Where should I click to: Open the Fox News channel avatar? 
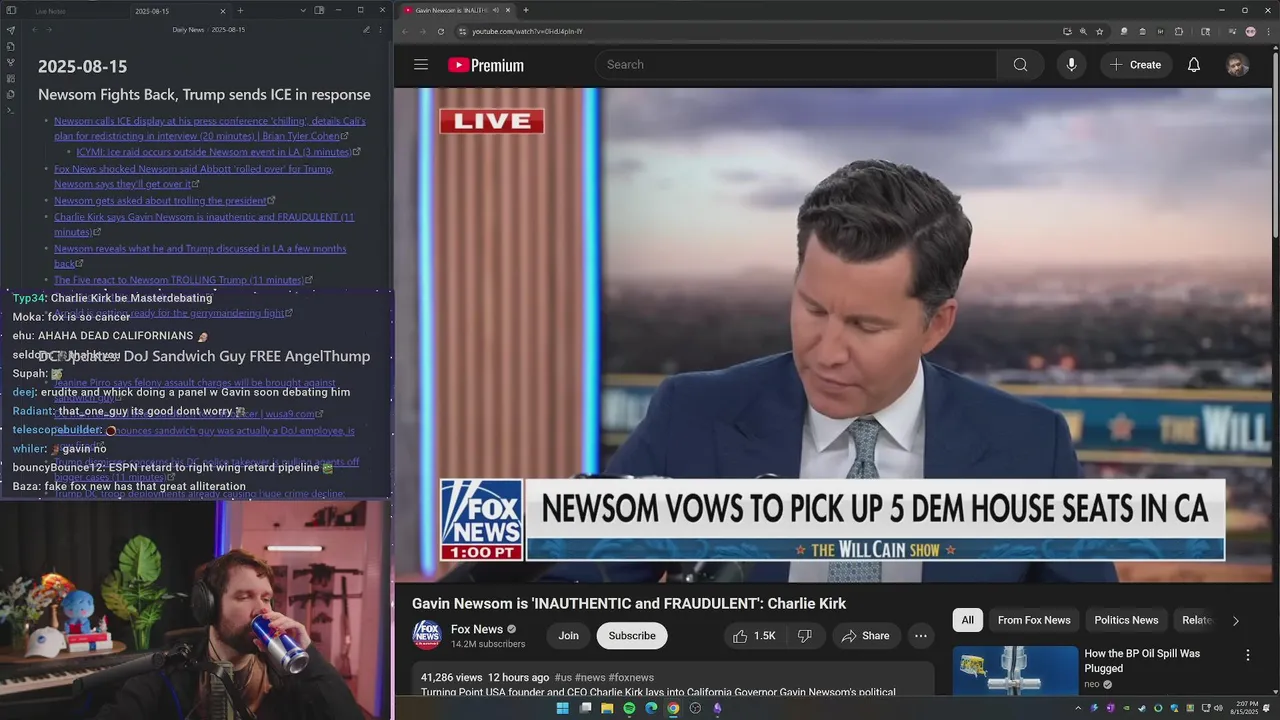point(427,635)
